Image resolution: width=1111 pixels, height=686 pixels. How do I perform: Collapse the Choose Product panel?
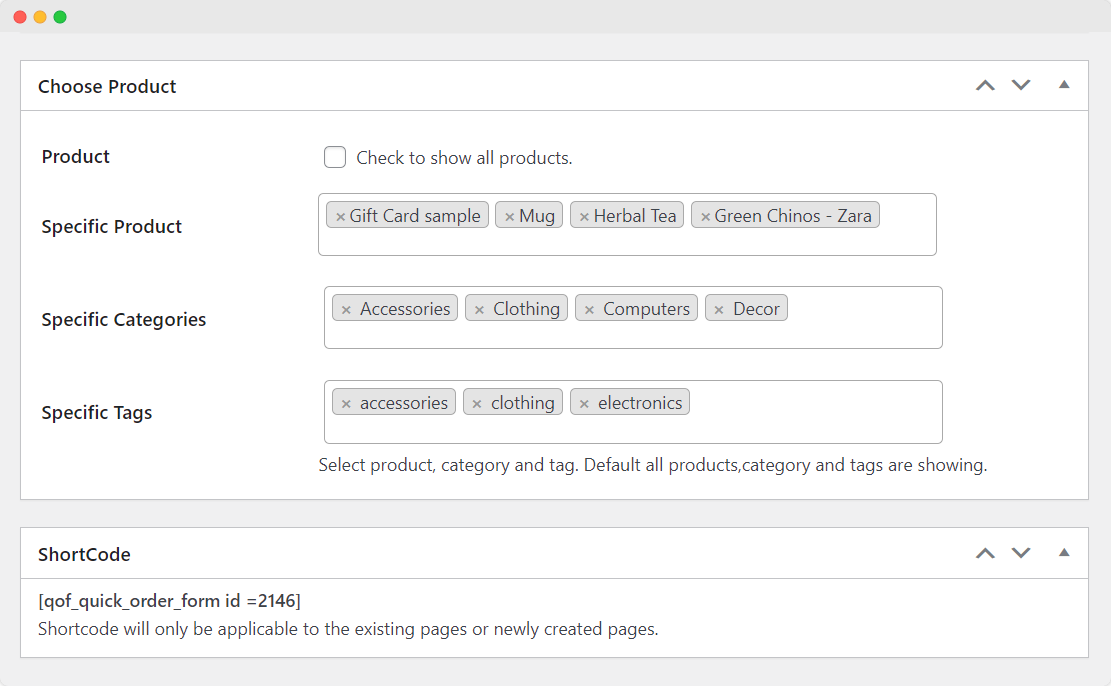tap(1064, 85)
